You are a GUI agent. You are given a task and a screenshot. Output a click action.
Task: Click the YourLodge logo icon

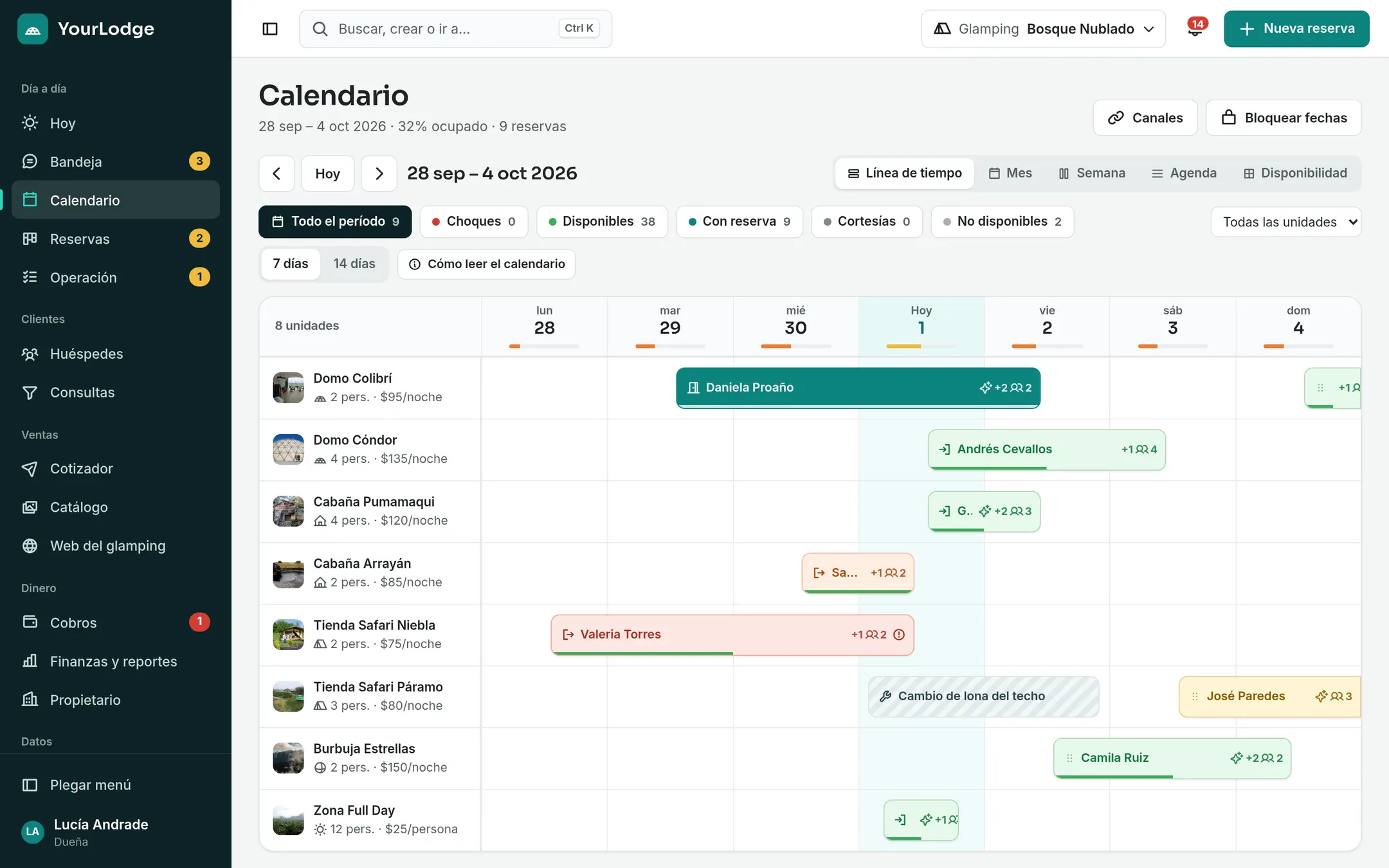click(x=33, y=29)
